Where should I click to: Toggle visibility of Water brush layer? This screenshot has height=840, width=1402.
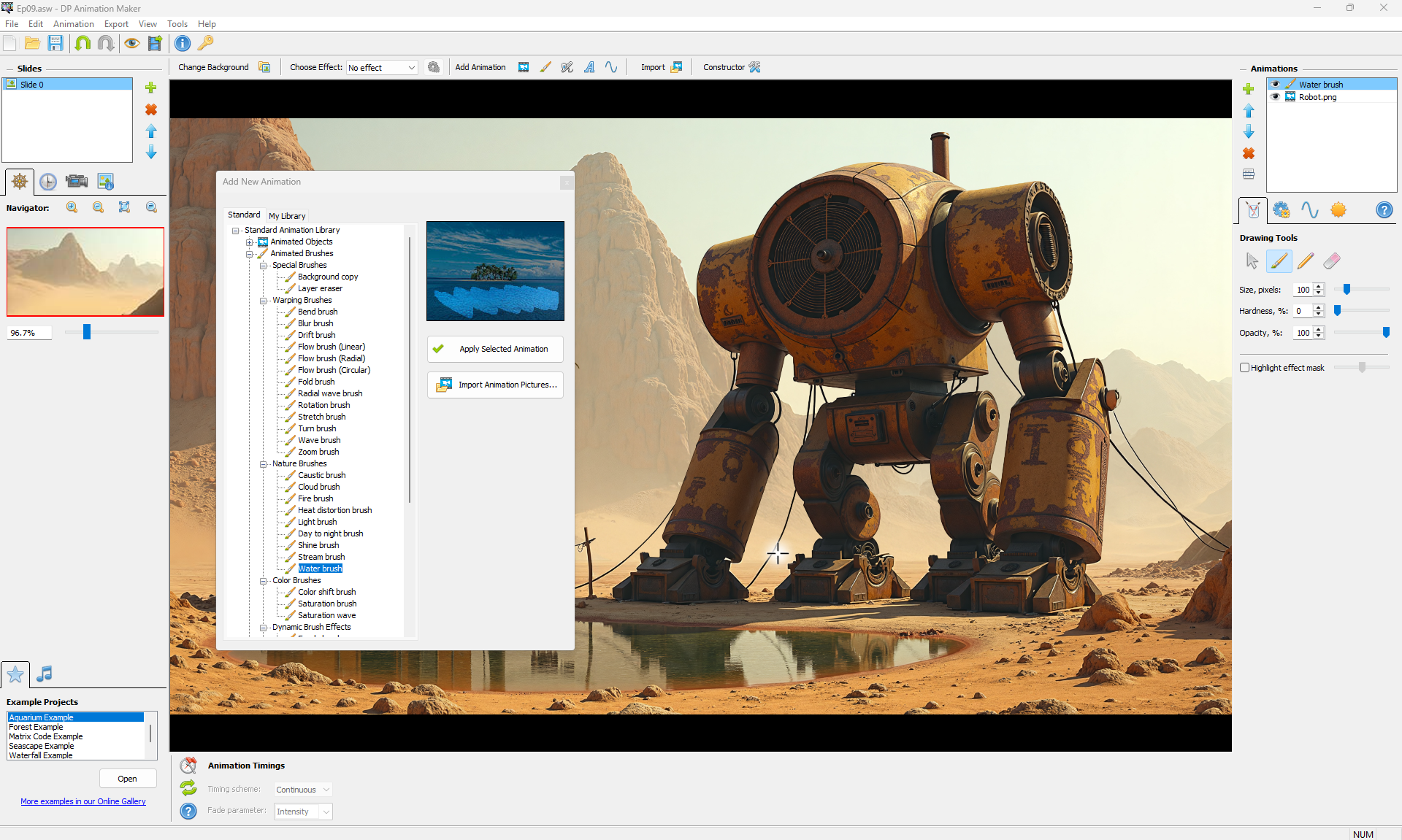(x=1276, y=85)
